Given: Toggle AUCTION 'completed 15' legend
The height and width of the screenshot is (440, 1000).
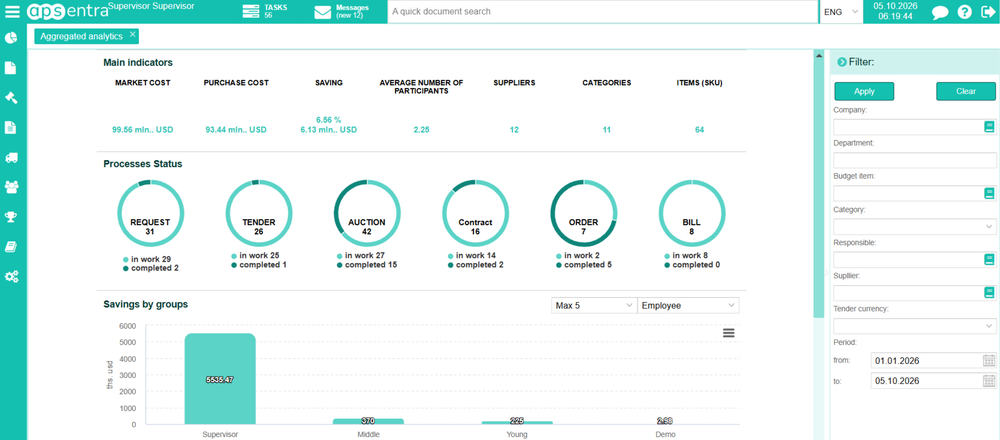Looking at the screenshot, I should (367, 265).
